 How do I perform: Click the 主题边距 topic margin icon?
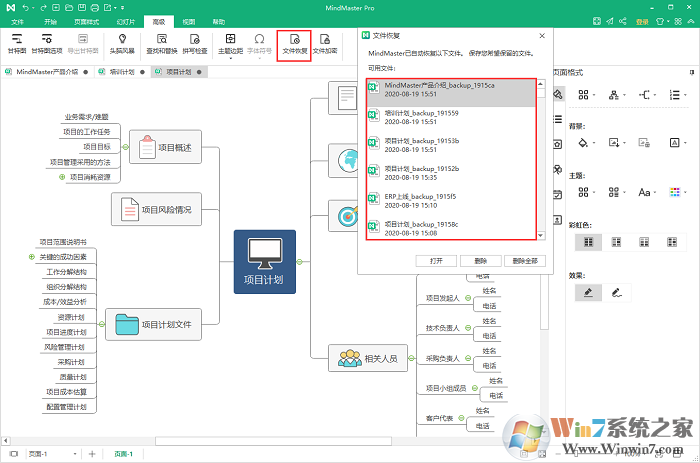[229, 41]
